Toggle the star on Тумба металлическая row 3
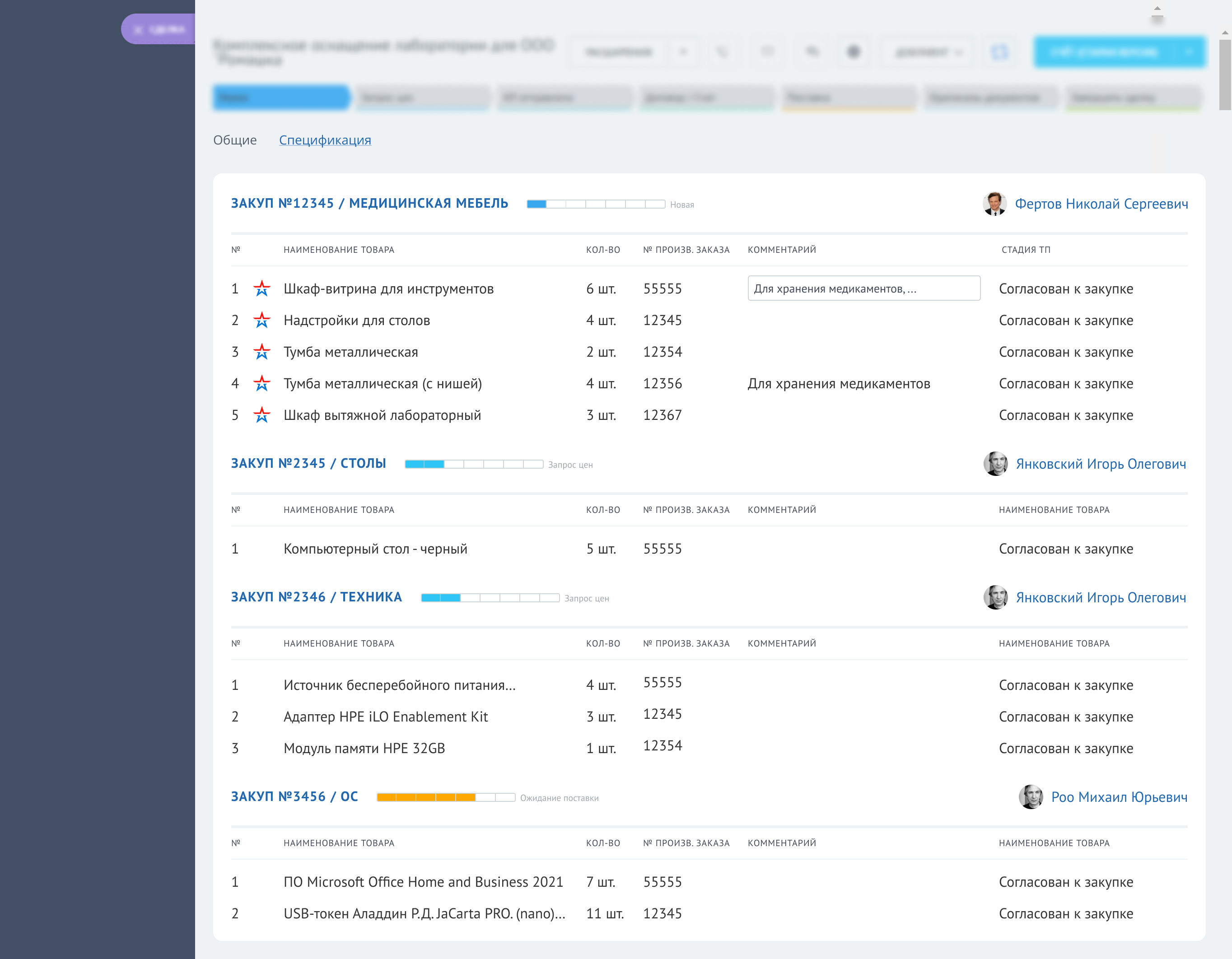 [262, 352]
